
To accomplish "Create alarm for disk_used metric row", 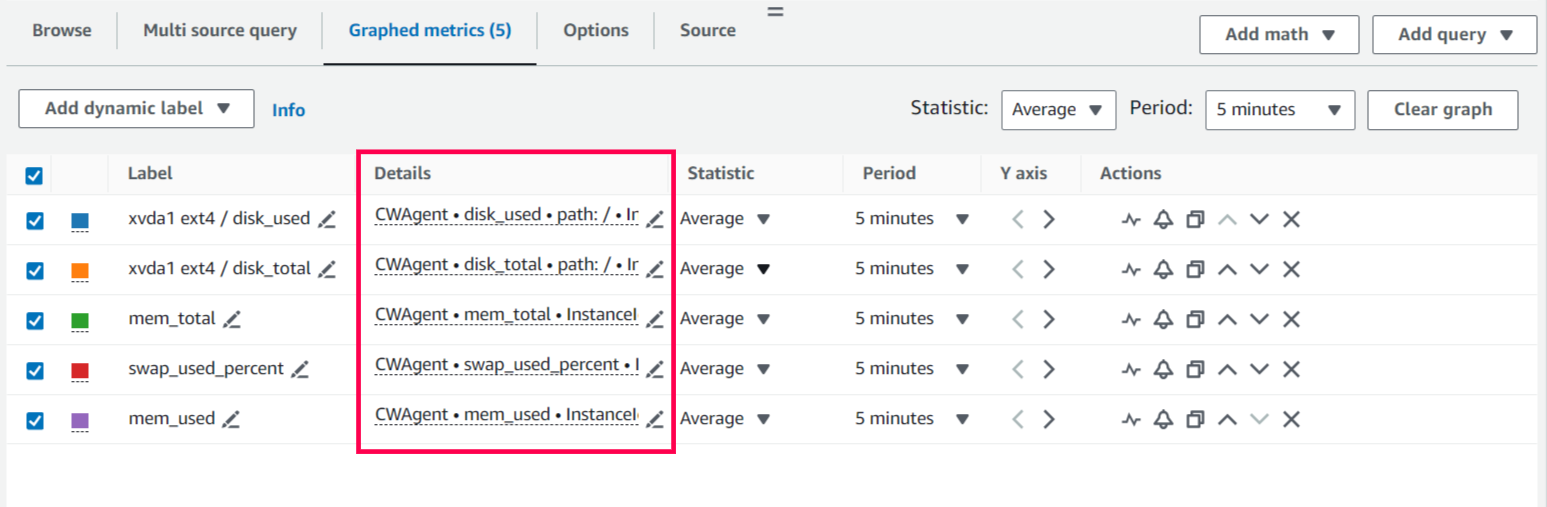I will point(1162,220).
